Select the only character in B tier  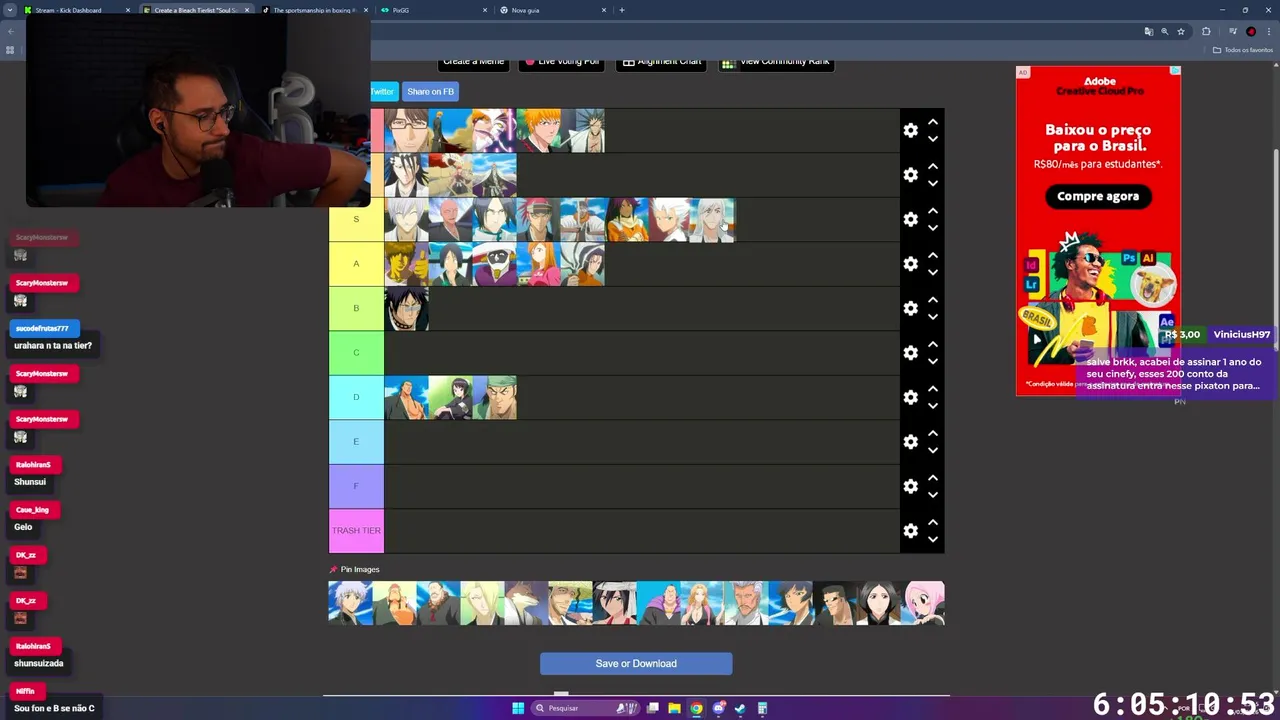(x=407, y=308)
